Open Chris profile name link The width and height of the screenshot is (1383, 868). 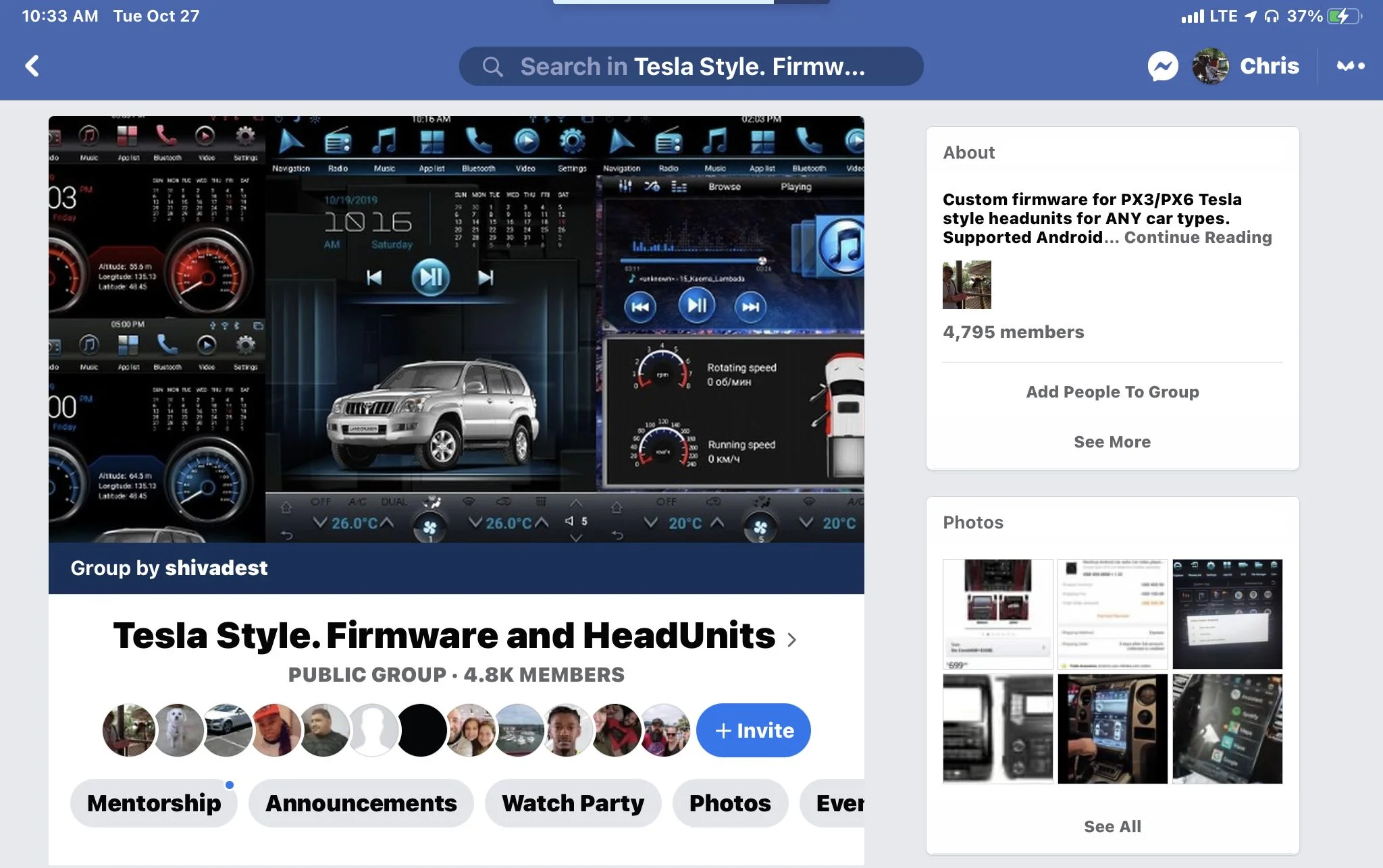(1270, 66)
